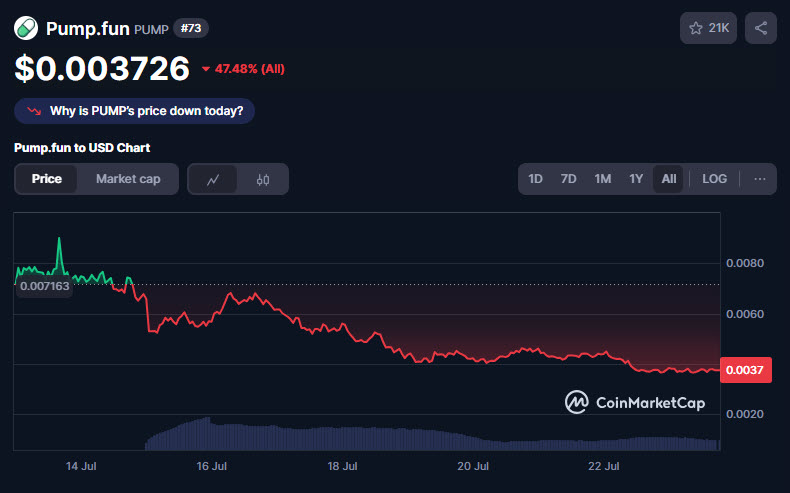Viewport: 790px width, 493px height.
Task: Click the 18 Jul date label
Action: point(343,466)
